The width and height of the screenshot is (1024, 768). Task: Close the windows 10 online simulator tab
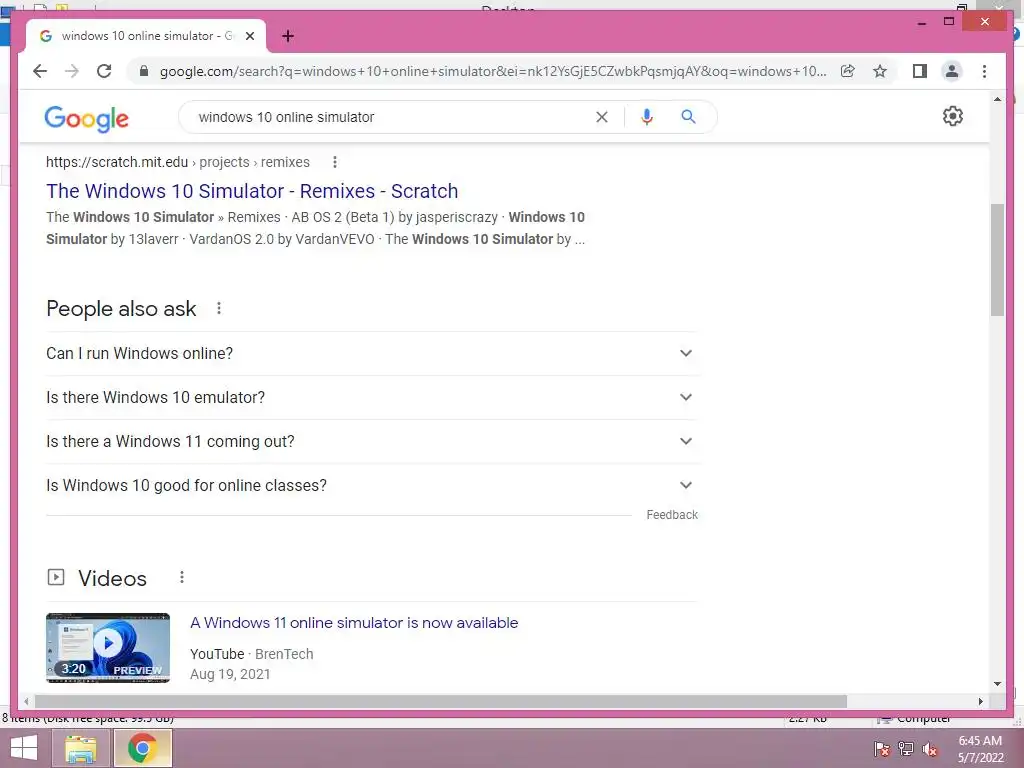click(x=249, y=36)
